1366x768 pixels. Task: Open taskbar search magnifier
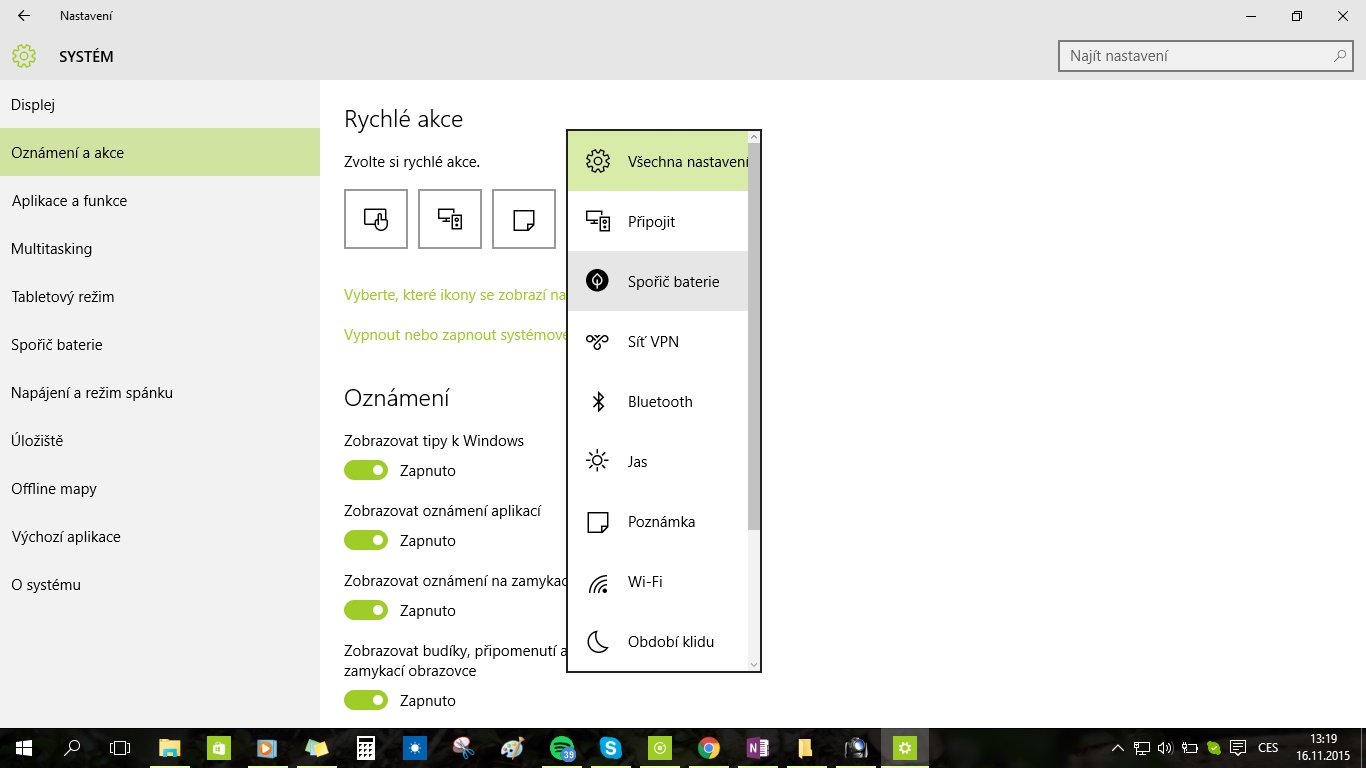pos(72,747)
